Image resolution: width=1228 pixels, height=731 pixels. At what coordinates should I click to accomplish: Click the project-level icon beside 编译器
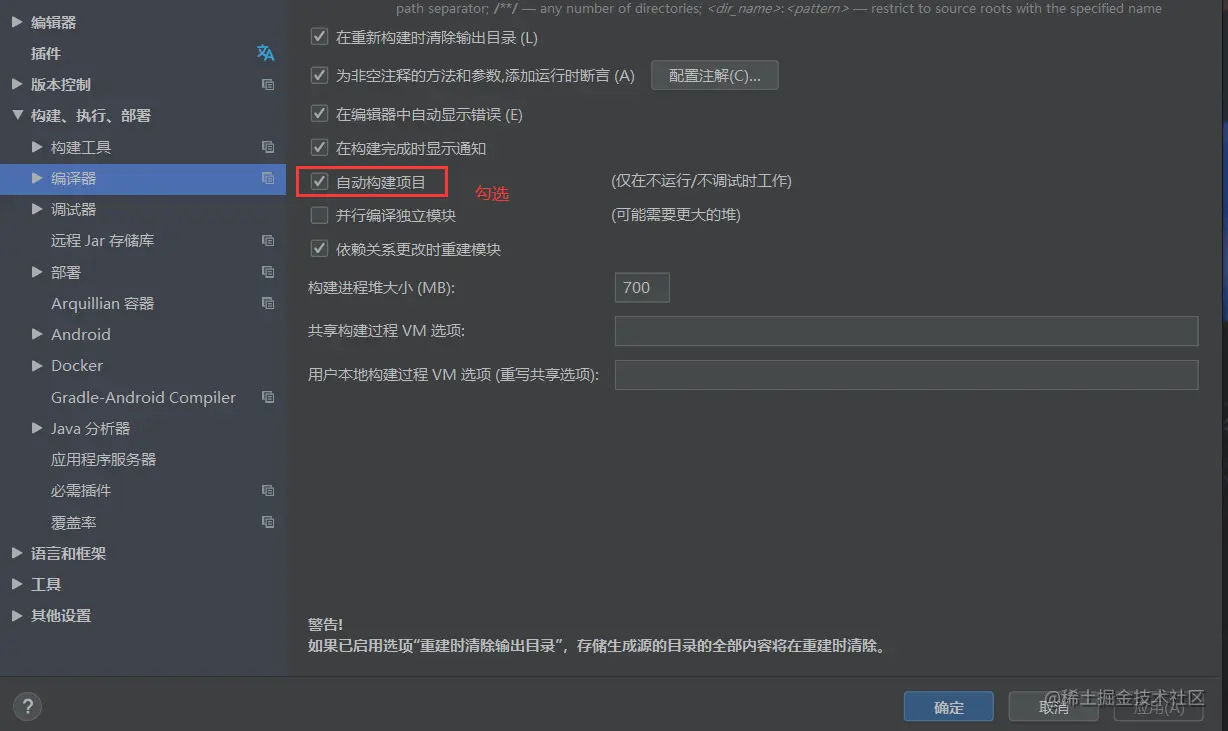(x=268, y=178)
